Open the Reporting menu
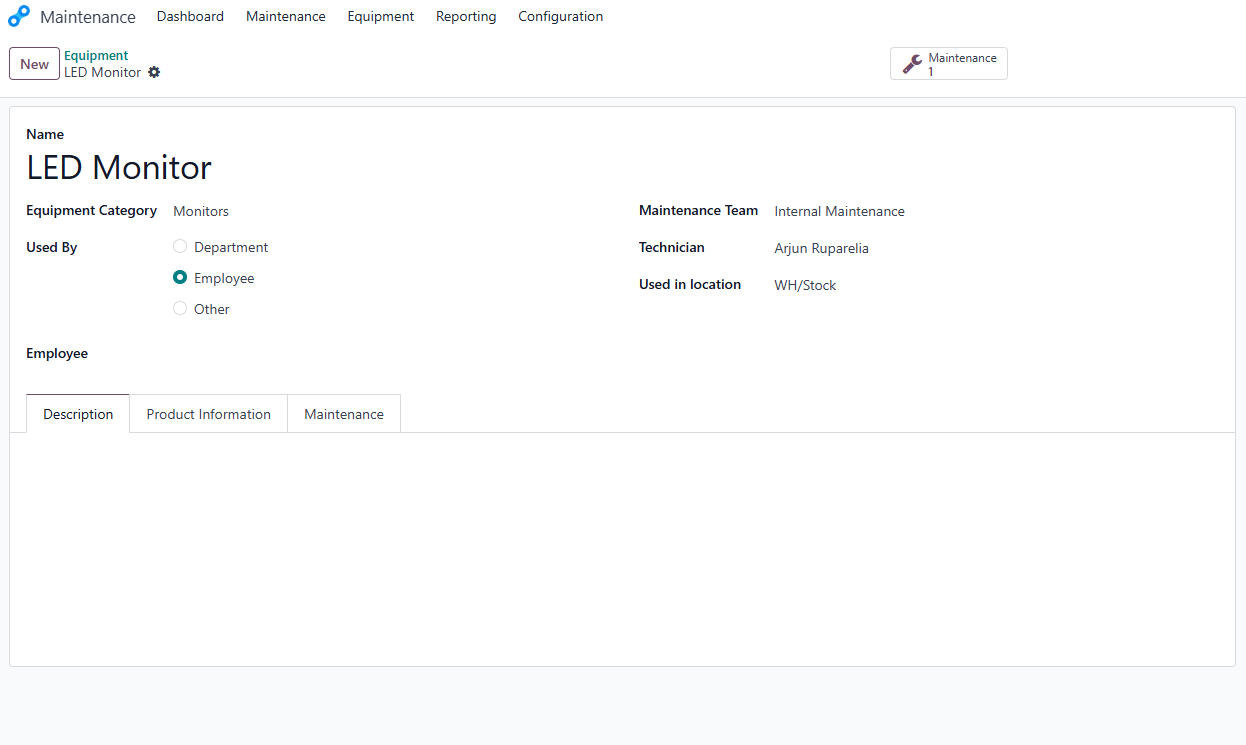Screen dimensions: 1246x745 [x=466, y=16]
